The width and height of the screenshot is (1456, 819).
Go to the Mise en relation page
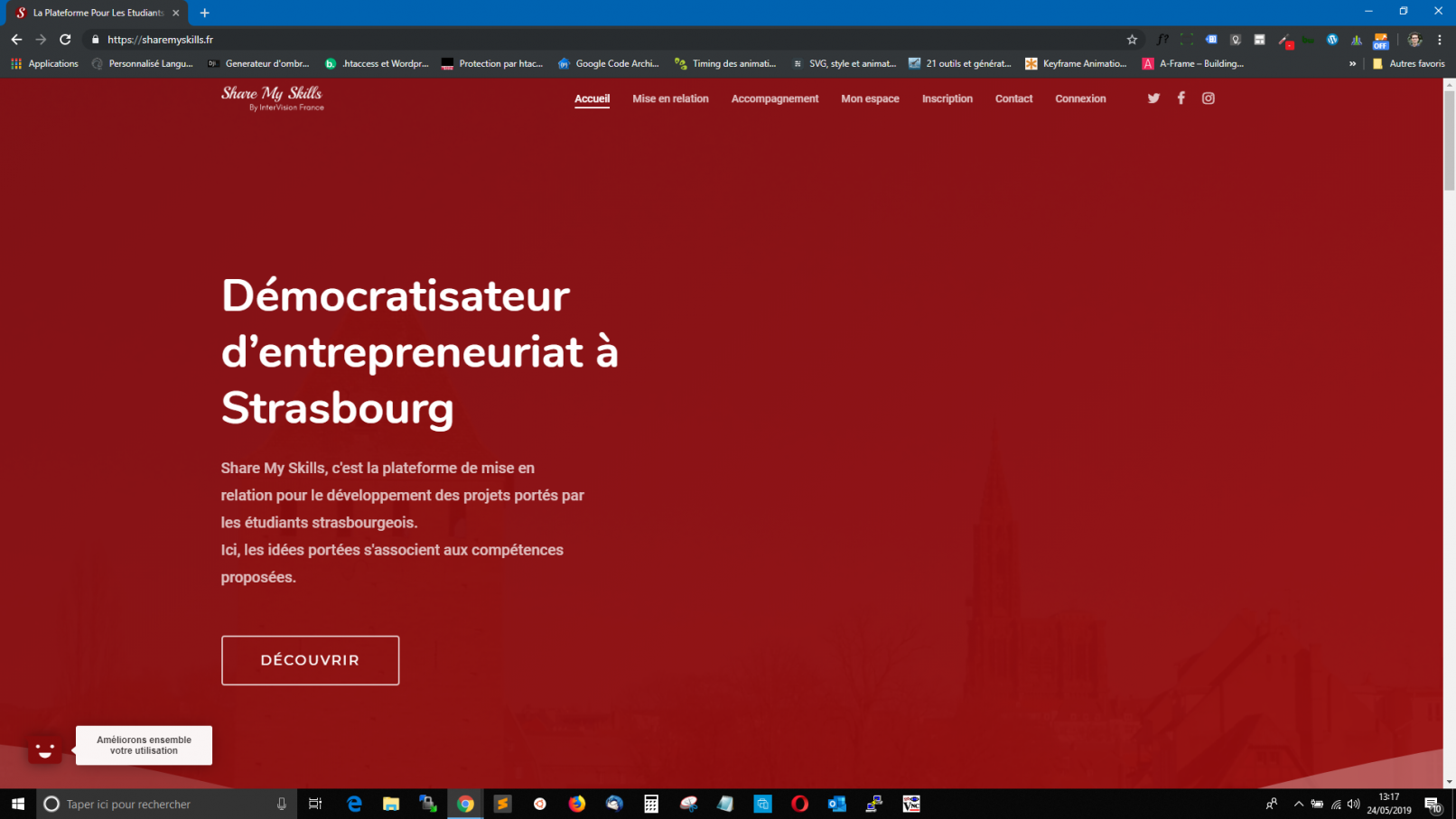[x=670, y=98]
